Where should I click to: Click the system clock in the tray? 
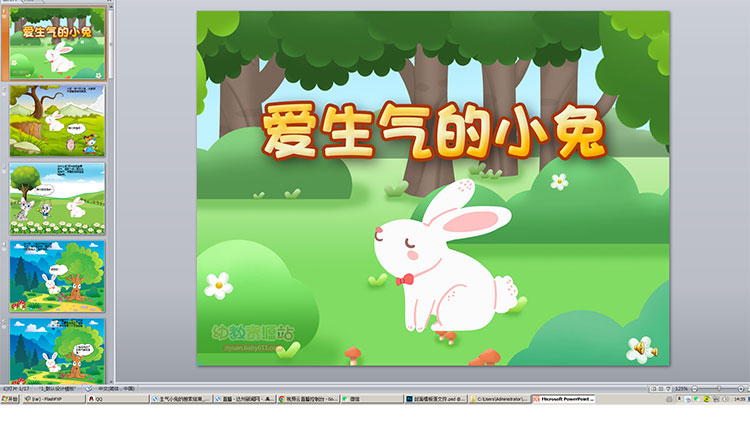pos(739,399)
